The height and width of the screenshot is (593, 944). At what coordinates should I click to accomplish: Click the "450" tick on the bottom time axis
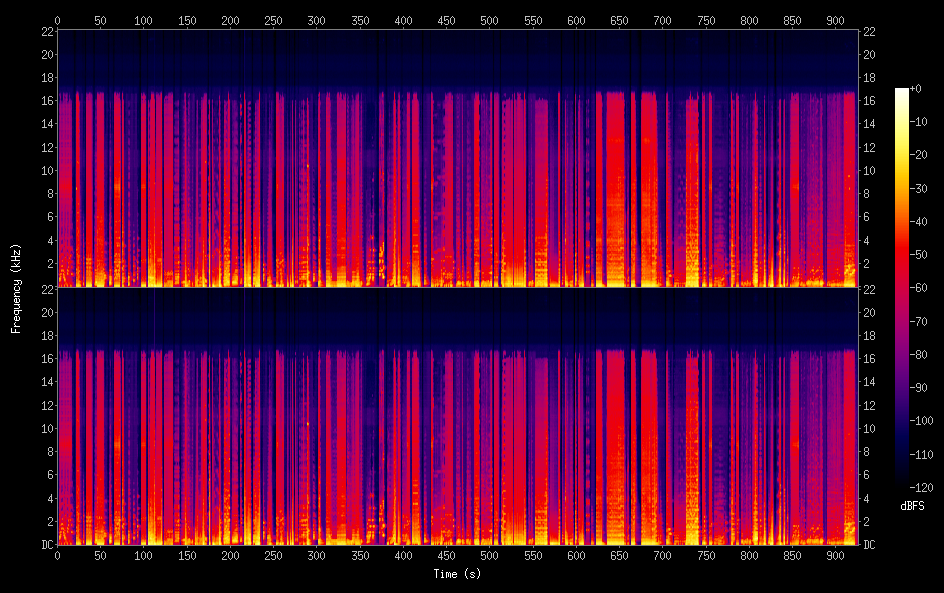(x=446, y=556)
